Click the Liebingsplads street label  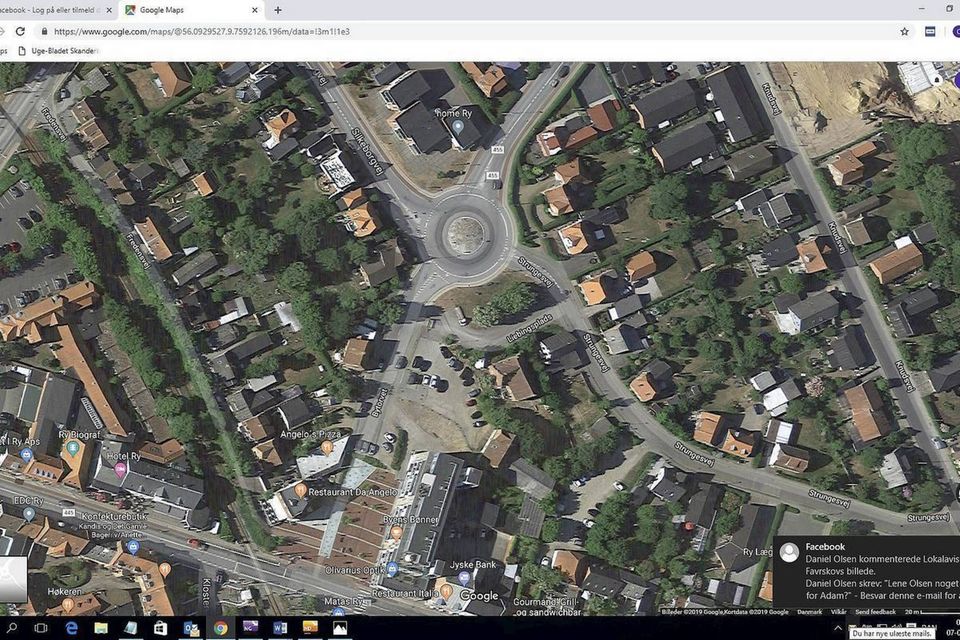[530, 328]
